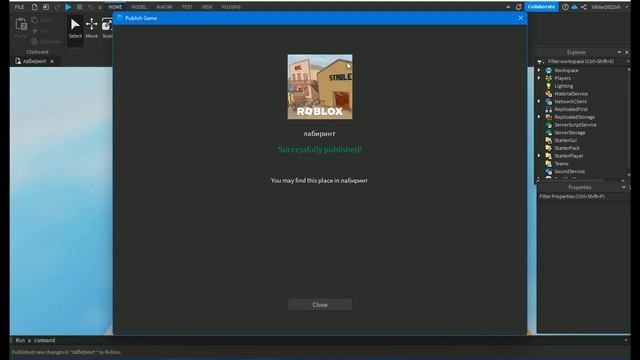Click the Players icon in Explorer
640x360 pixels.
tap(549, 78)
